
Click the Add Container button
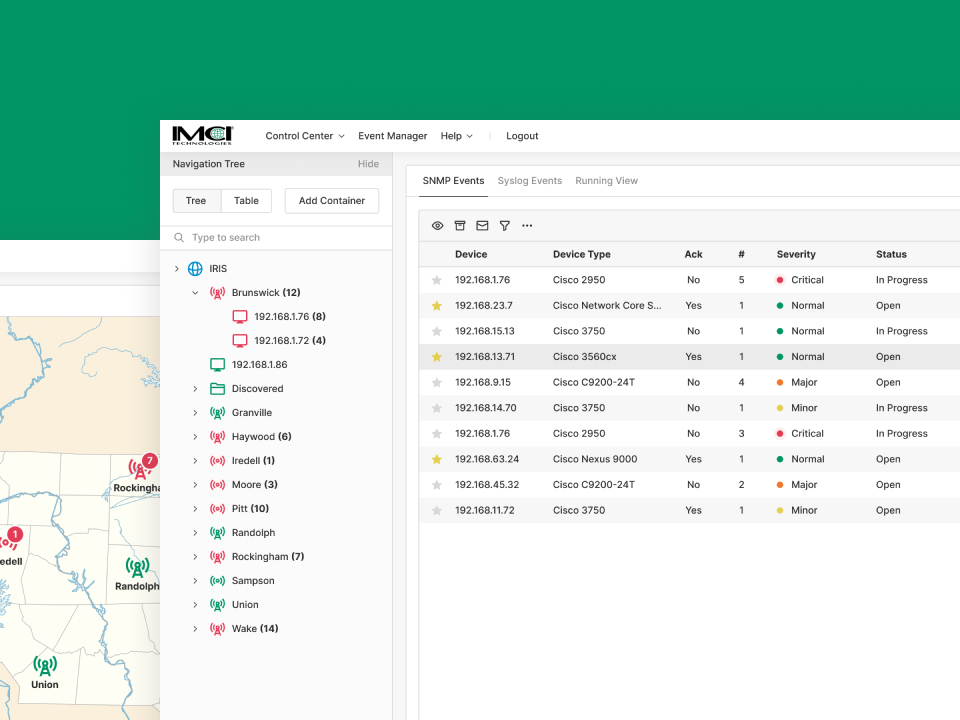332,201
